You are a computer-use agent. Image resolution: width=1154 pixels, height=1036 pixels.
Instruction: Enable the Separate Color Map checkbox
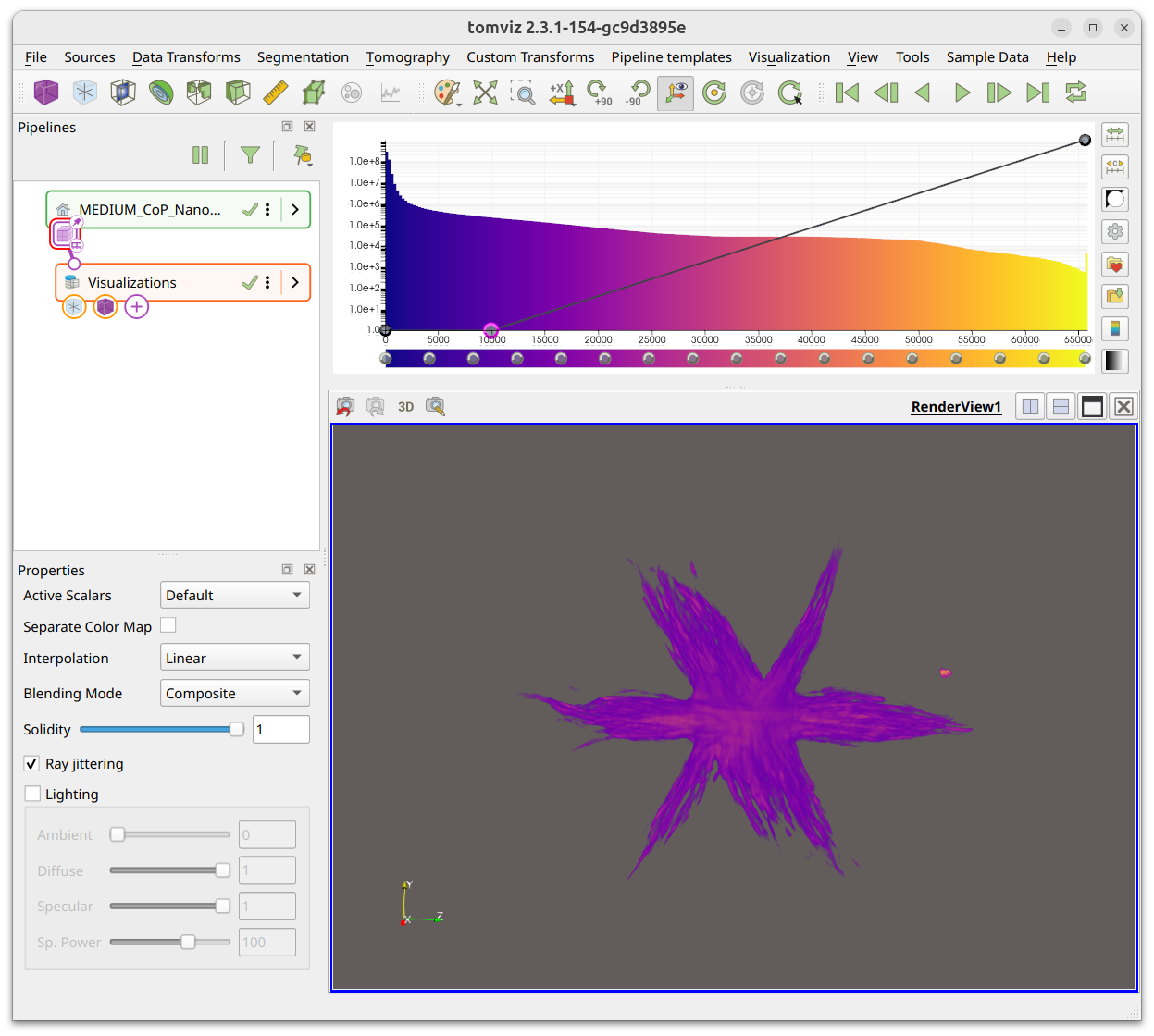pyautogui.click(x=168, y=625)
